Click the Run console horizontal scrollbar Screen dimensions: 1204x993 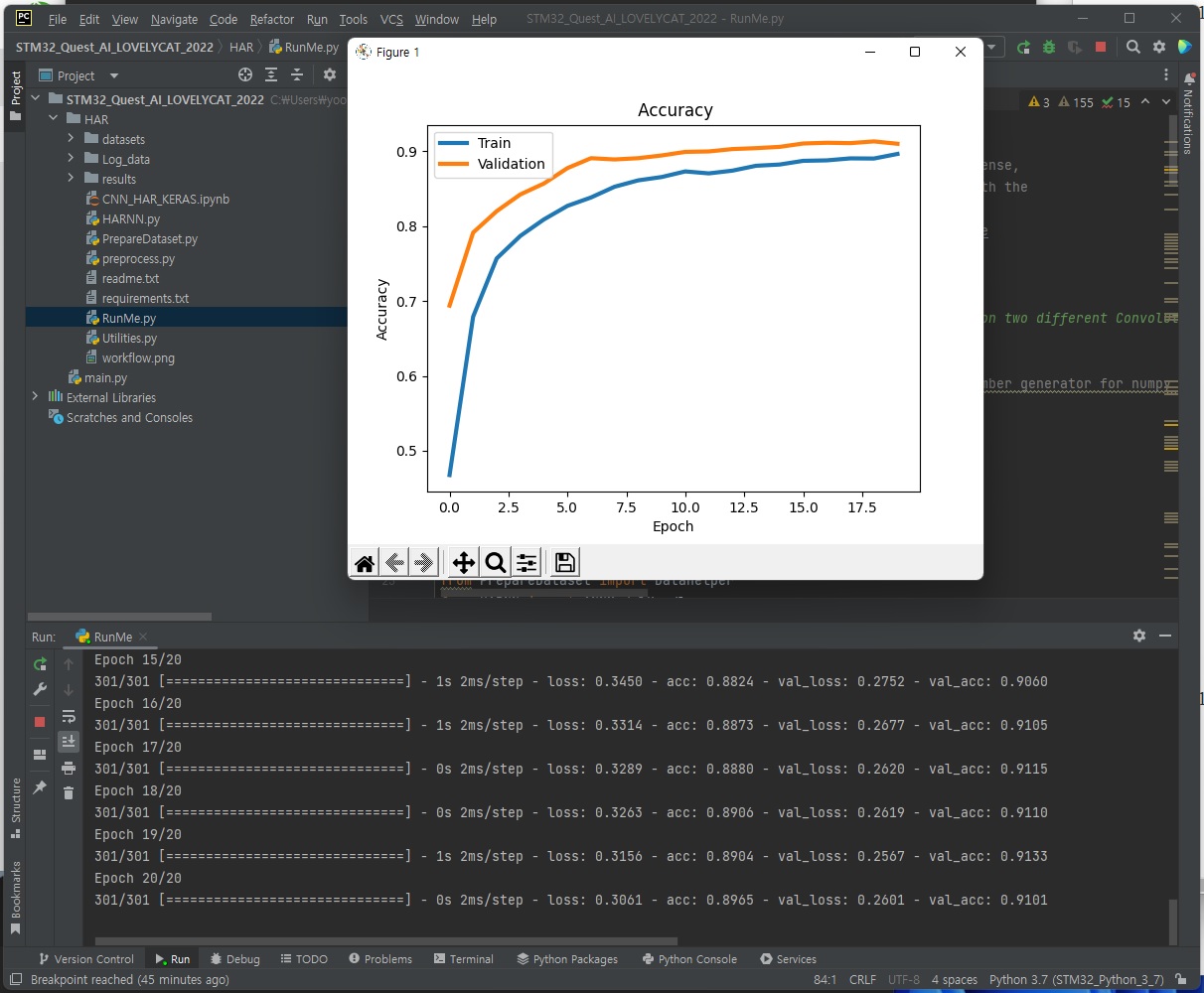[x=385, y=940]
